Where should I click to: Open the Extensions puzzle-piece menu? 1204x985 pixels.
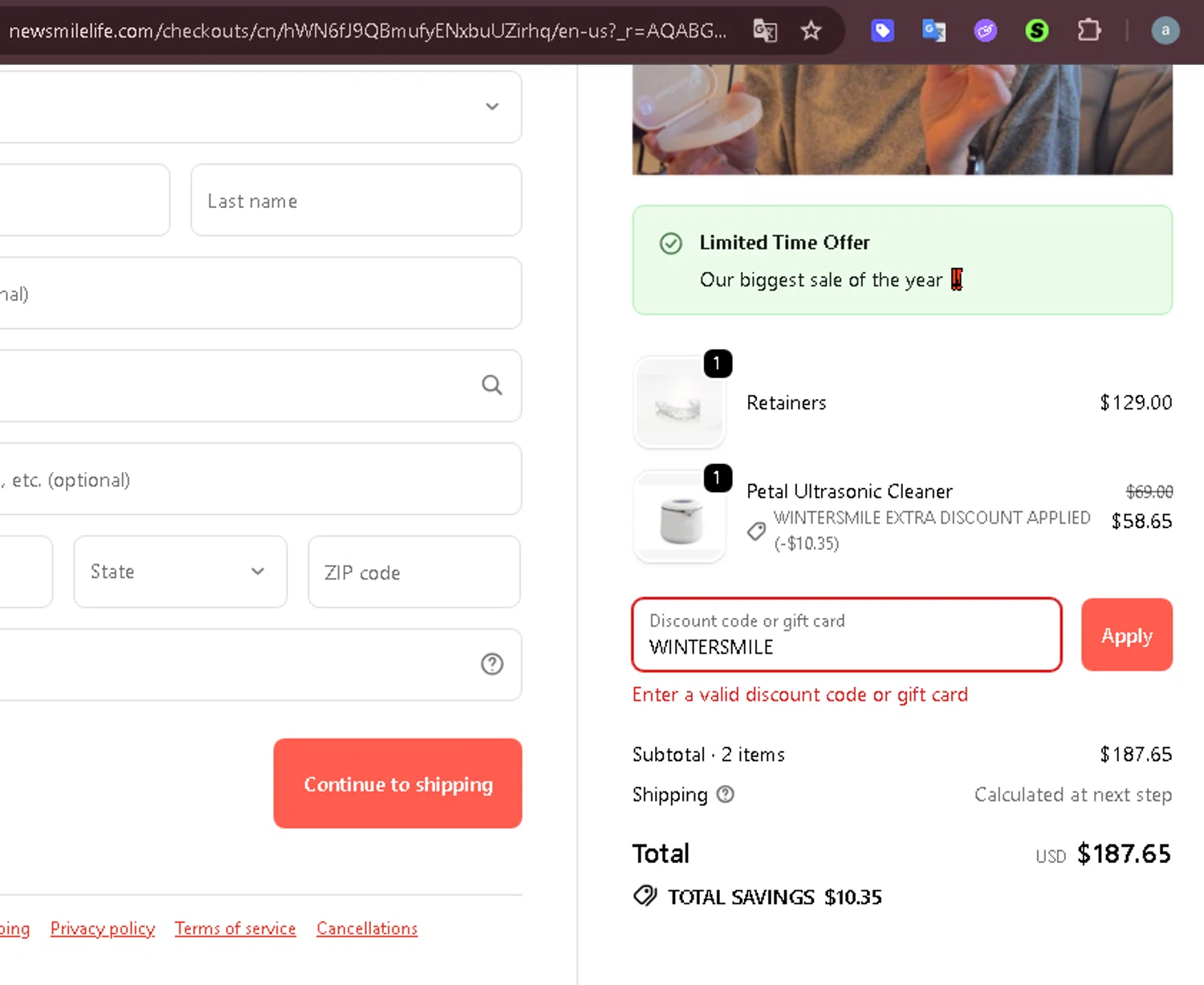(x=1088, y=31)
